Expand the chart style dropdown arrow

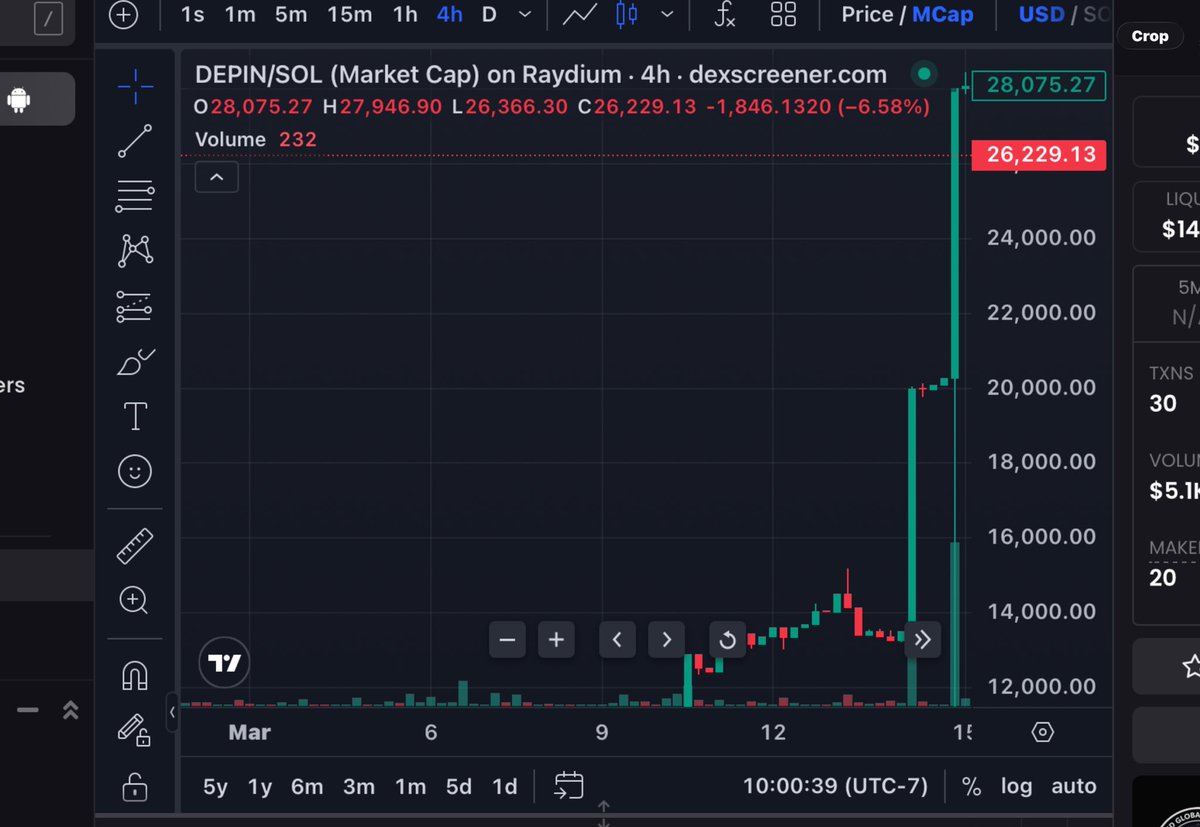(667, 14)
